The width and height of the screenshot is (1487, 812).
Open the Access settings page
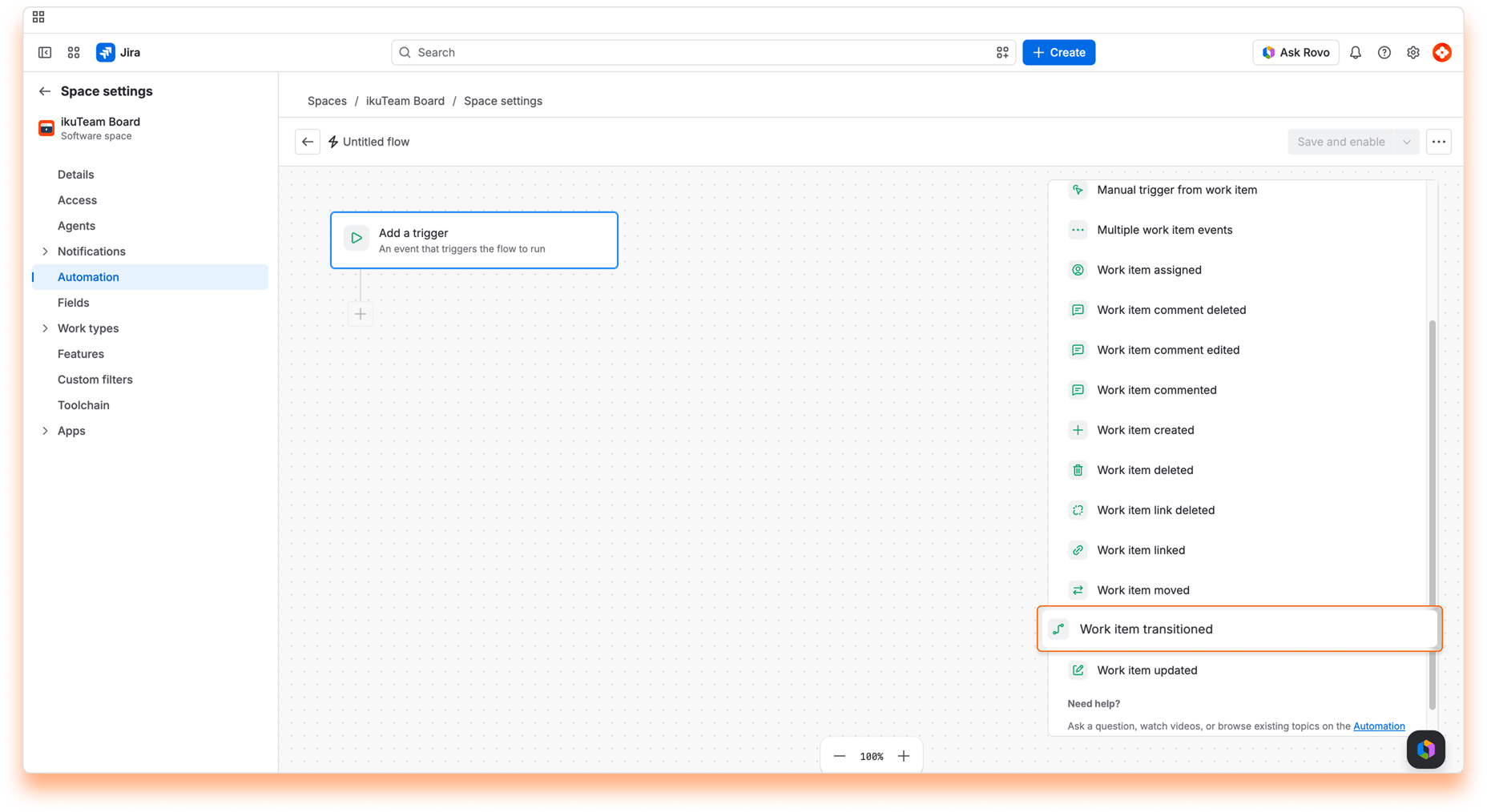(x=149, y=200)
